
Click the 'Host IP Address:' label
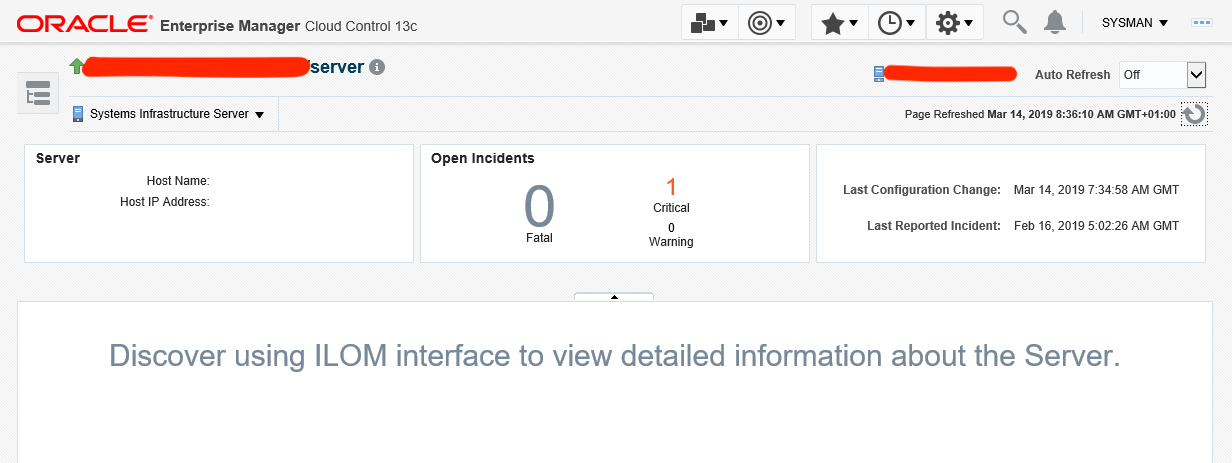pos(165,202)
